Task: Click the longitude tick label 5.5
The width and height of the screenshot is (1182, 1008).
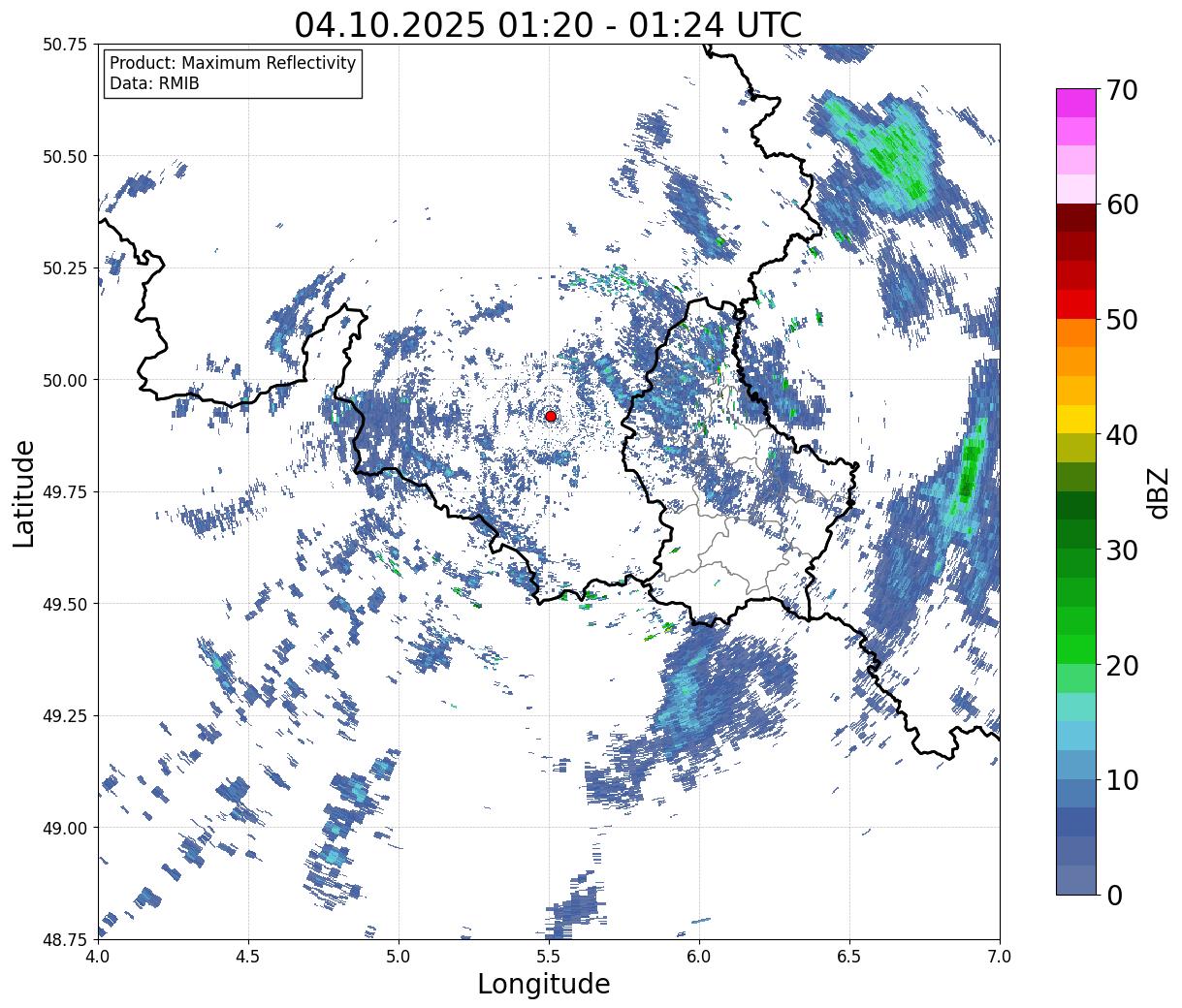Action: pyautogui.click(x=549, y=957)
